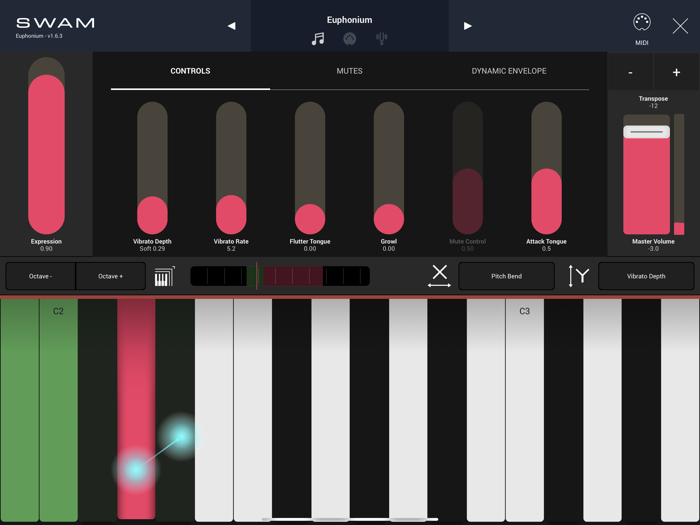Switch to the CONTROLS tab
The height and width of the screenshot is (525, 700).
pyautogui.click(x=190, y=71)
